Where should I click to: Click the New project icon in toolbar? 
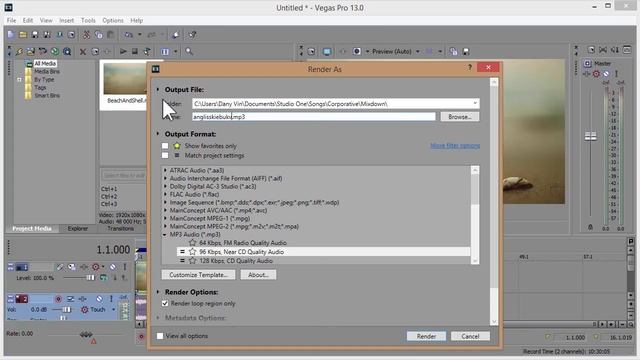pos(11,35)
